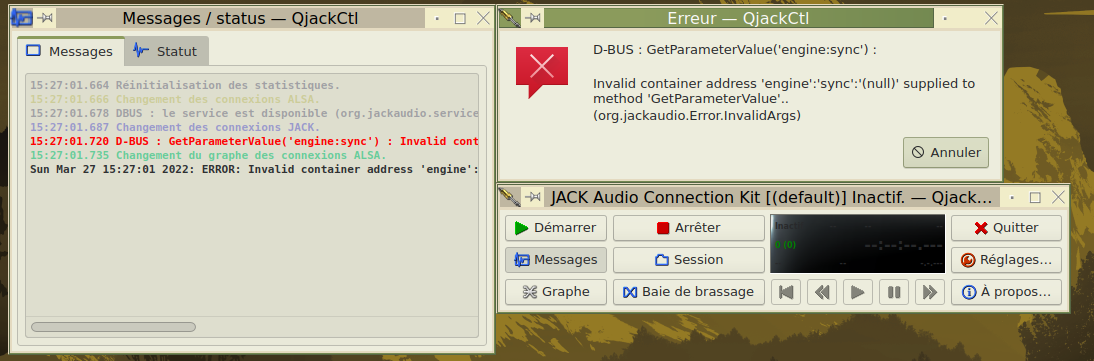
Task: Click the Réglages round settings icon
Action: tap(968, 260)
